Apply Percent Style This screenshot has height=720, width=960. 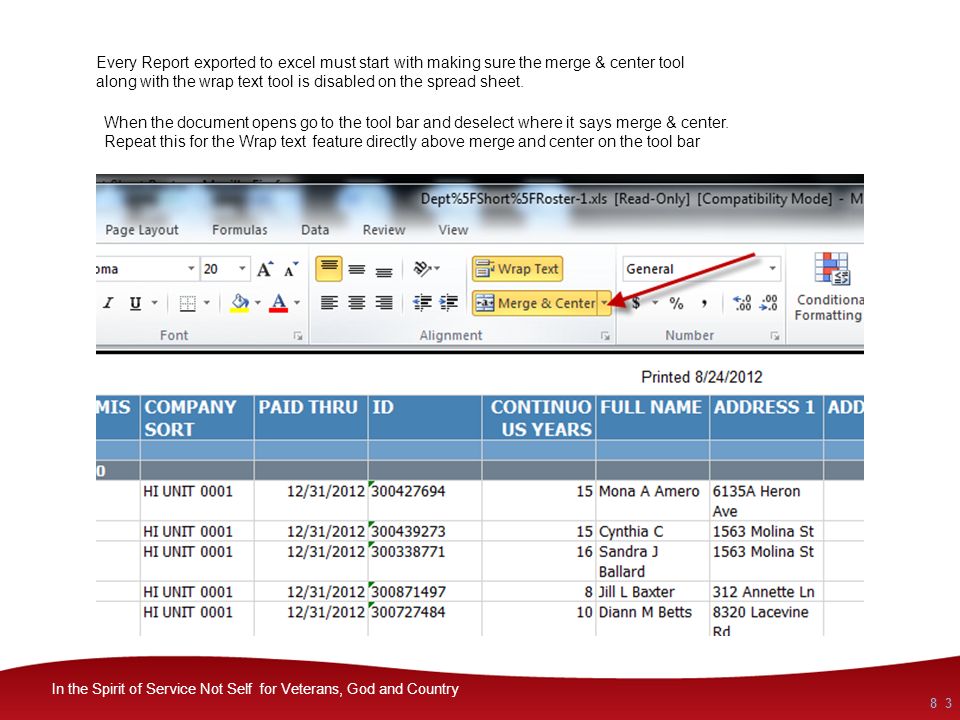pyautogui.click(x=677, y=302)
